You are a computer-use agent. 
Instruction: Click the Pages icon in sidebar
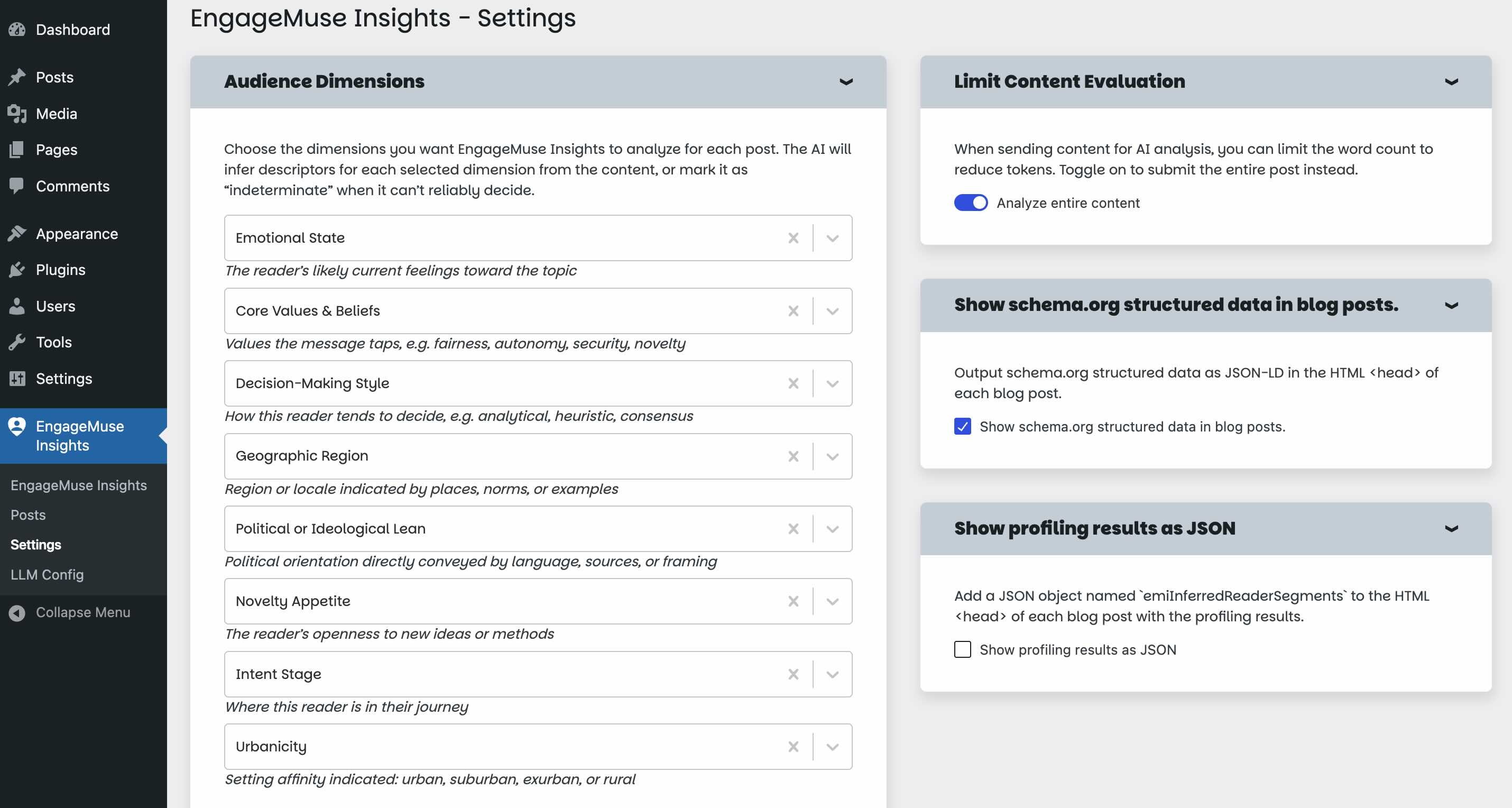pyautogui.click(x=17, y=149)
